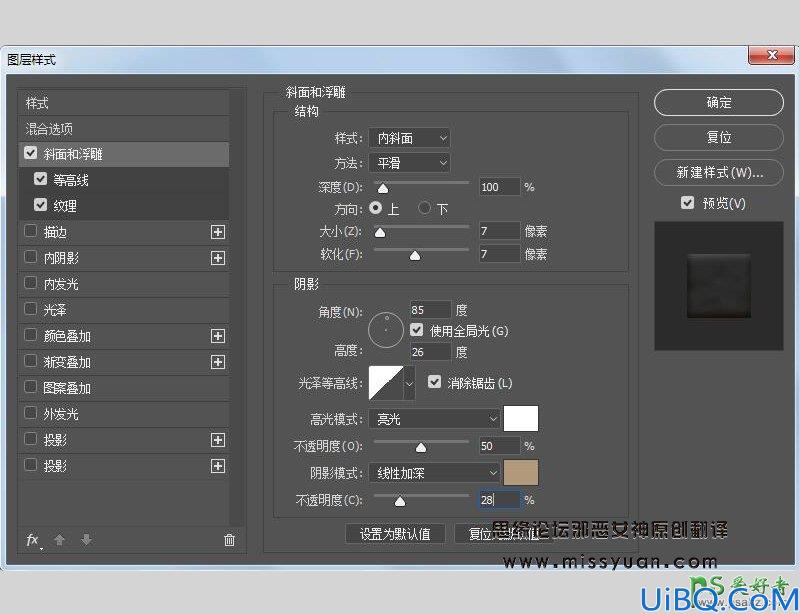This screenshot has height=614, width=800.
Task: Click the trash delete effect icon
Action: coord(229,540)
